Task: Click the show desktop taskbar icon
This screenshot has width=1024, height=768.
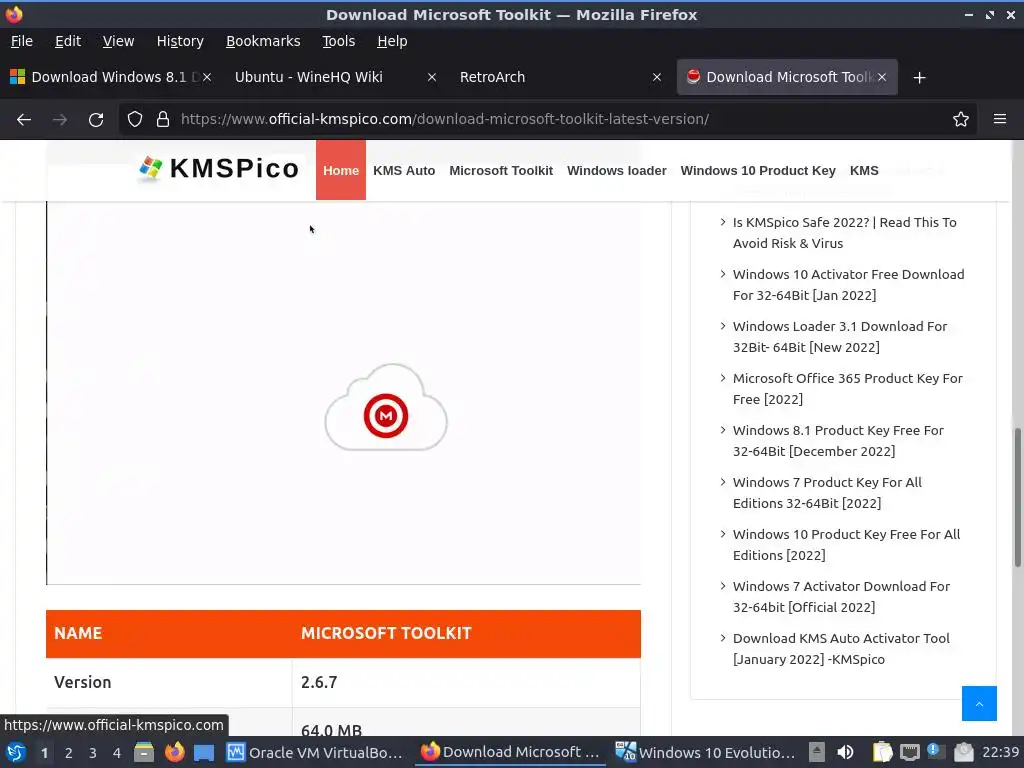Action: pyautogui.click(x=204, y=753)
